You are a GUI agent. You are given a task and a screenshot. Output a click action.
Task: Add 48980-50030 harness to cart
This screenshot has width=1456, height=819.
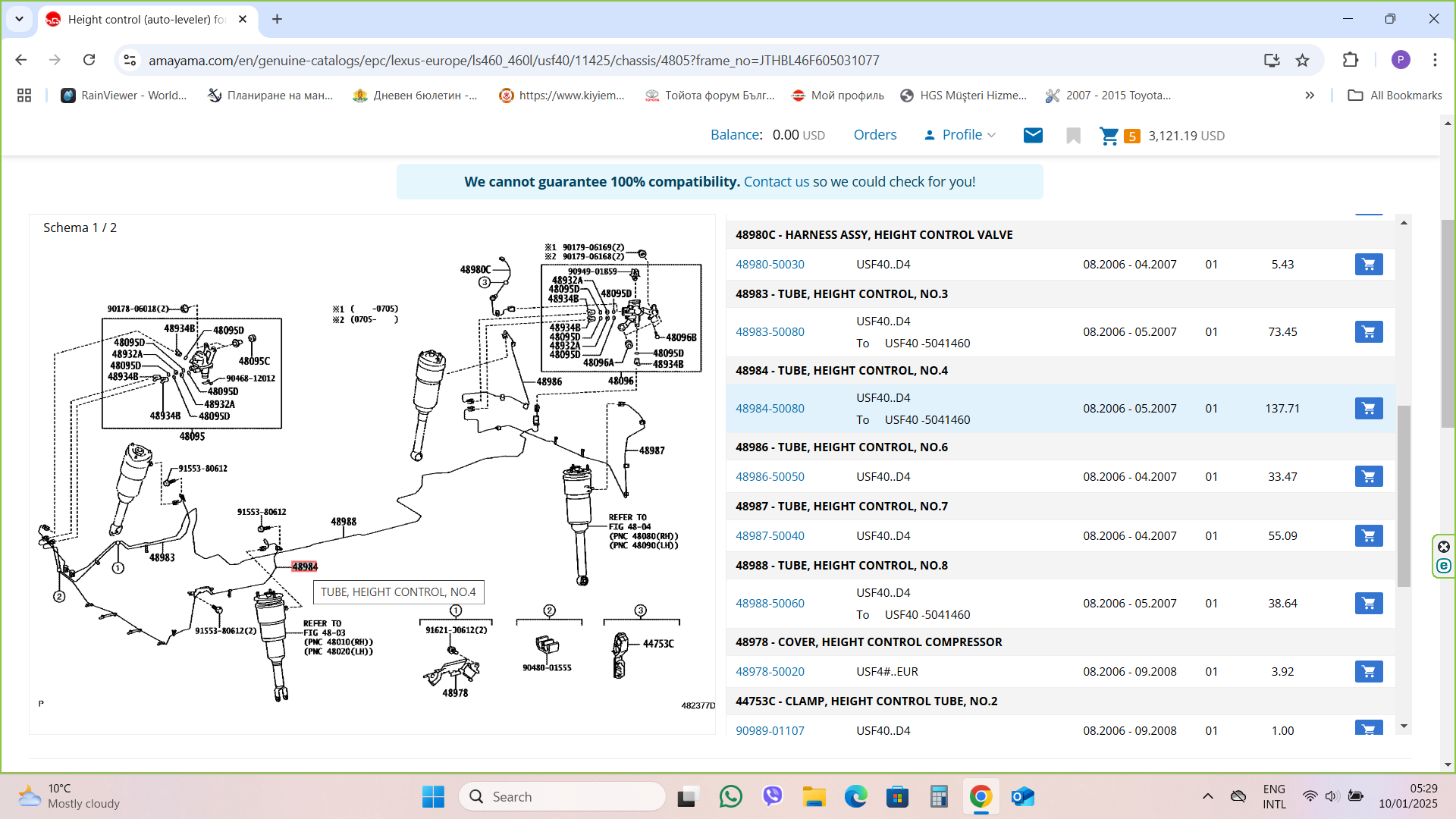[x=1368, y=265]
